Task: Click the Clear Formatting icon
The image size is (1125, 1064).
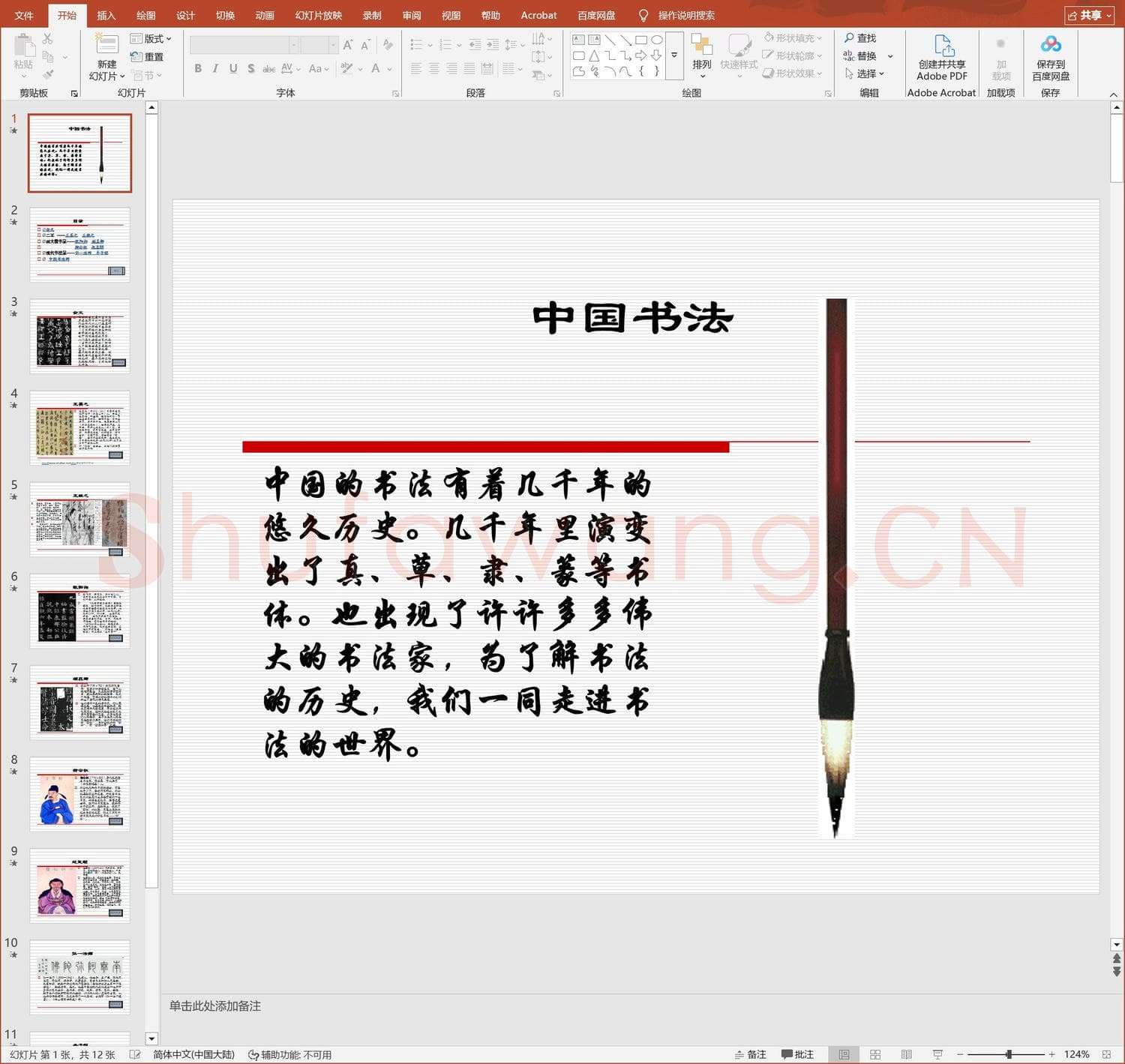Action: (388, 45)
